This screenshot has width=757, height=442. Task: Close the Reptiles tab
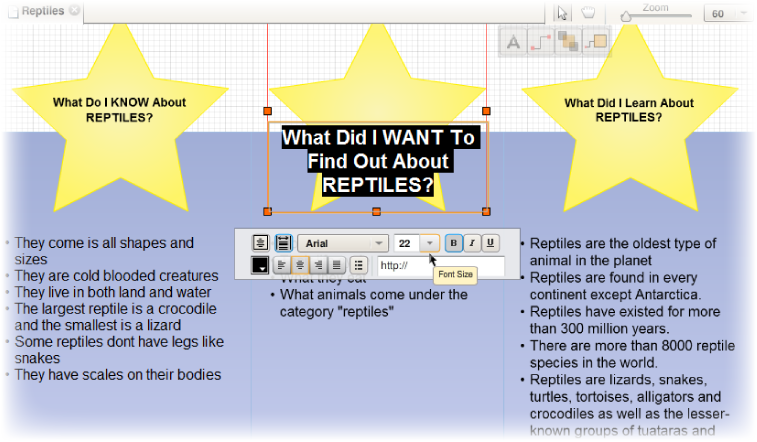pyautogui.click(x=76, y=11)
